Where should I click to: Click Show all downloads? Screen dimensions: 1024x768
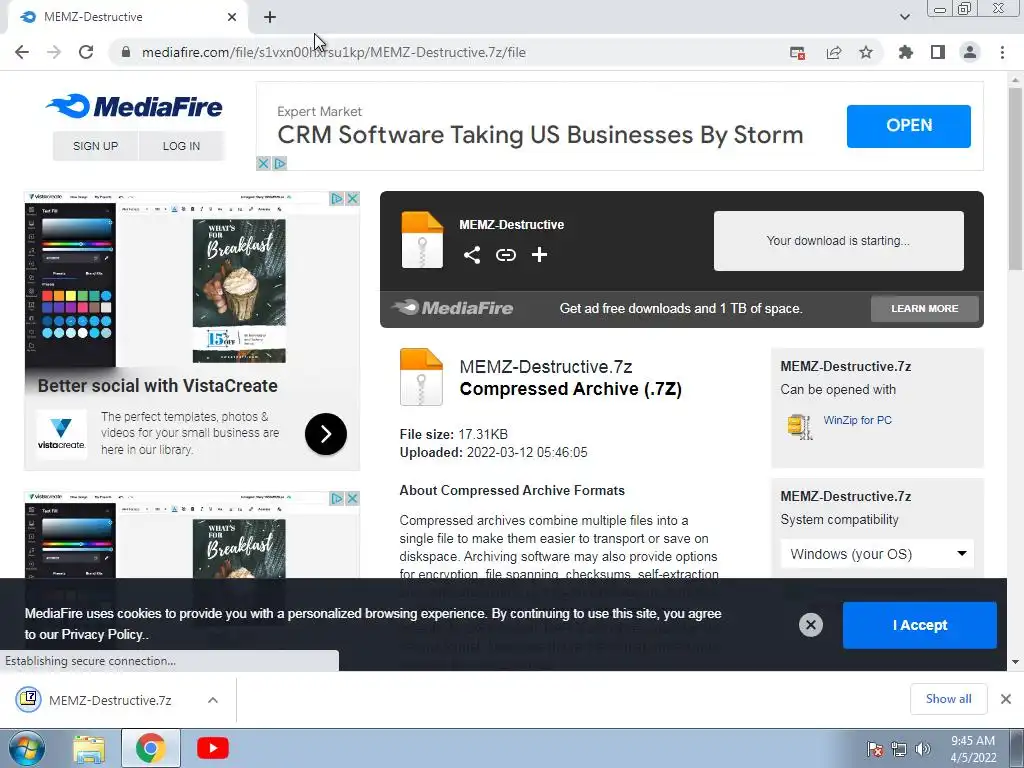[x=948, y=699]
